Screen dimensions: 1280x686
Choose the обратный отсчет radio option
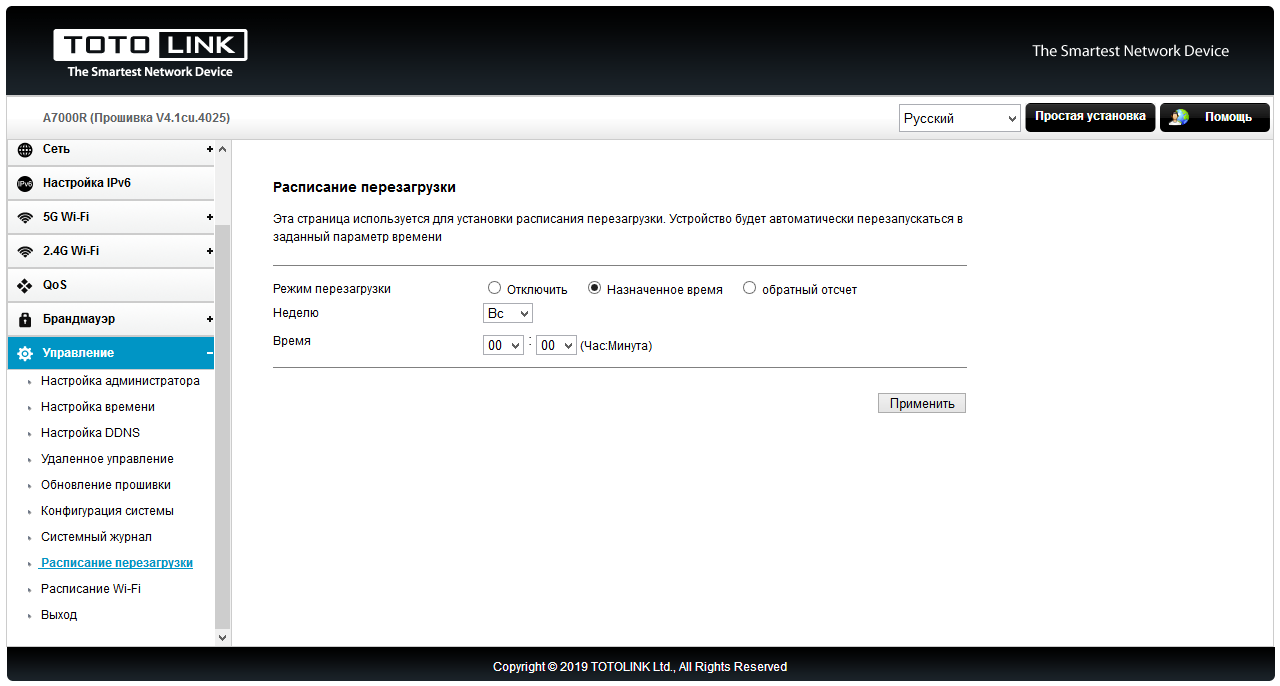click(x=749, y=288)
